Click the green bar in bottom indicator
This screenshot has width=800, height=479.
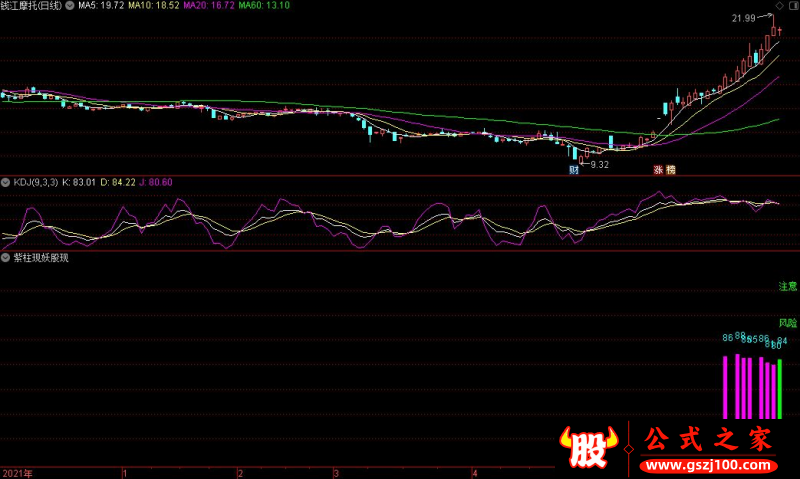point(780,389)
